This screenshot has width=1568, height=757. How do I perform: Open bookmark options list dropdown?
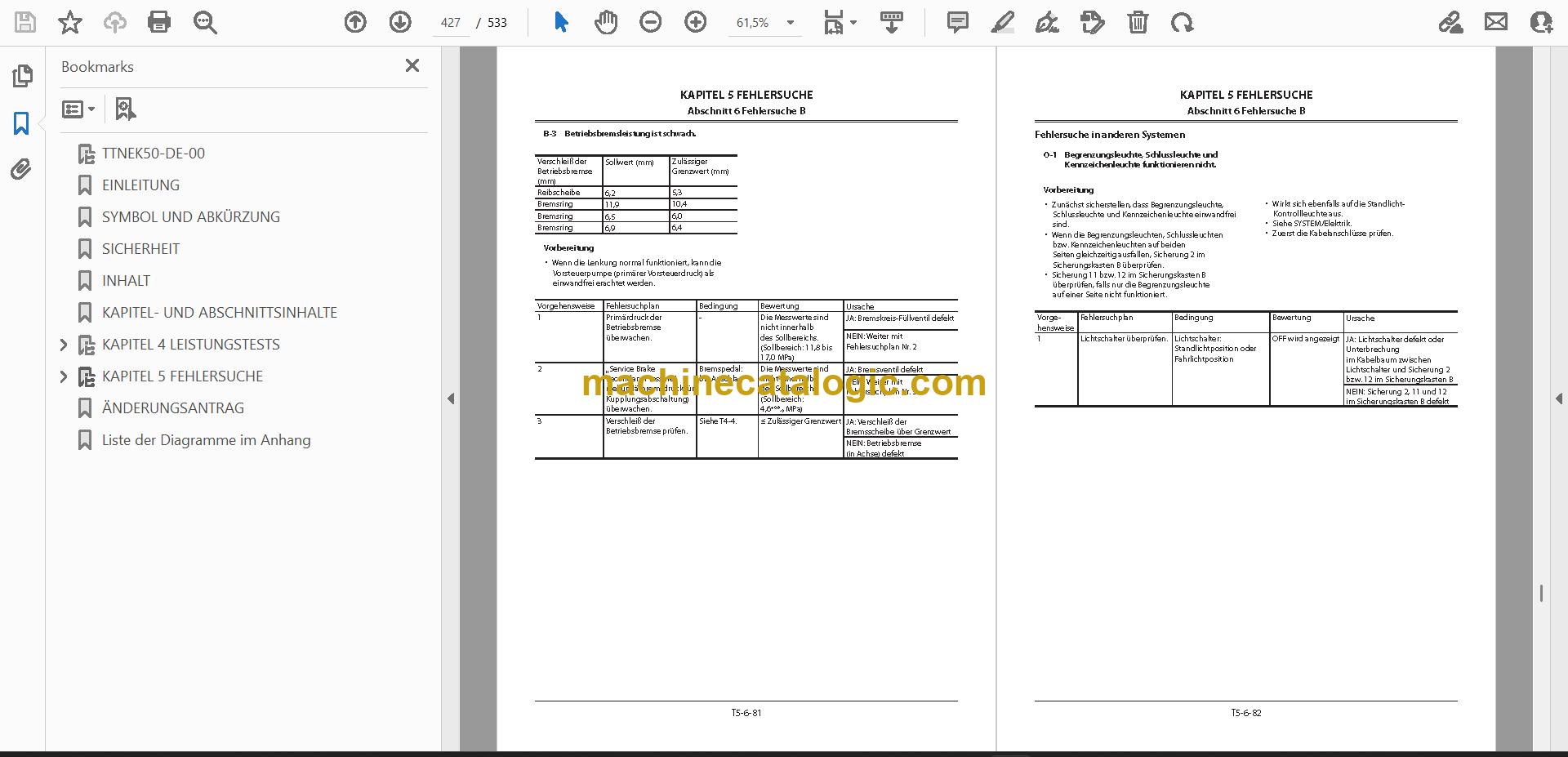tap(79, 109)
